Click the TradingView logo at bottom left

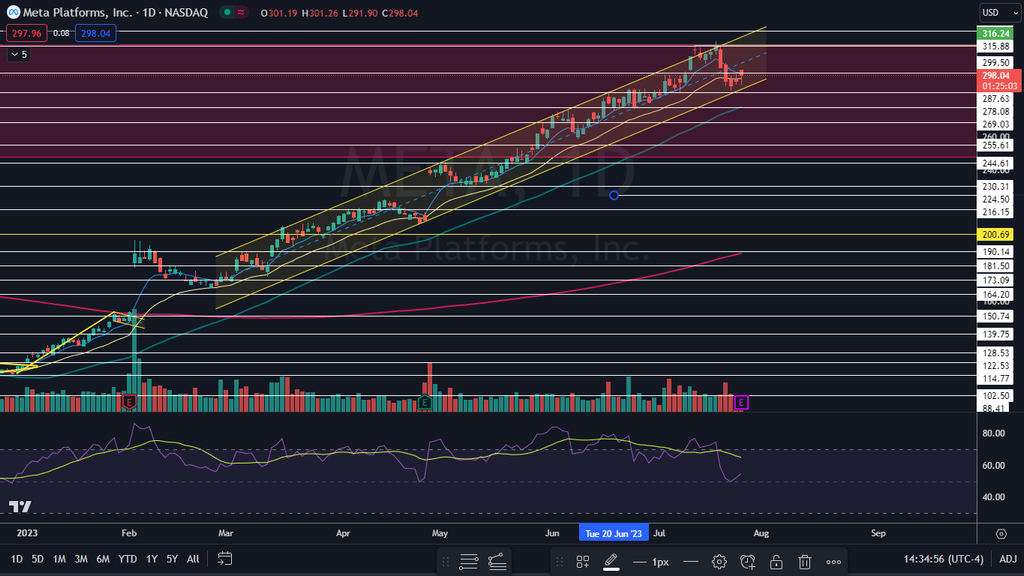pyautogui.click(x=20, y=507)
